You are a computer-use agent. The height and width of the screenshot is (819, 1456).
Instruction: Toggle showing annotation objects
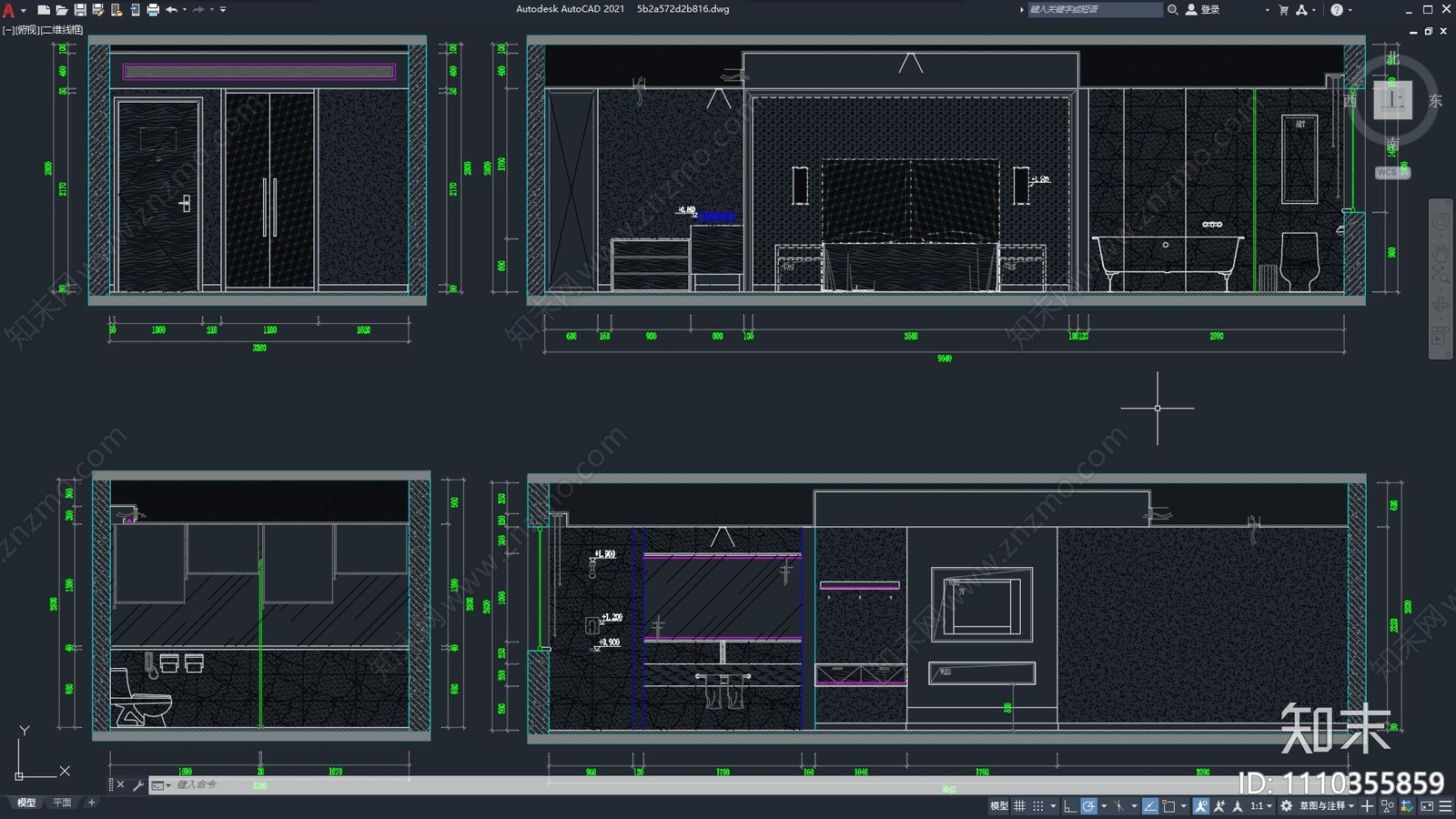[1201, 806]
